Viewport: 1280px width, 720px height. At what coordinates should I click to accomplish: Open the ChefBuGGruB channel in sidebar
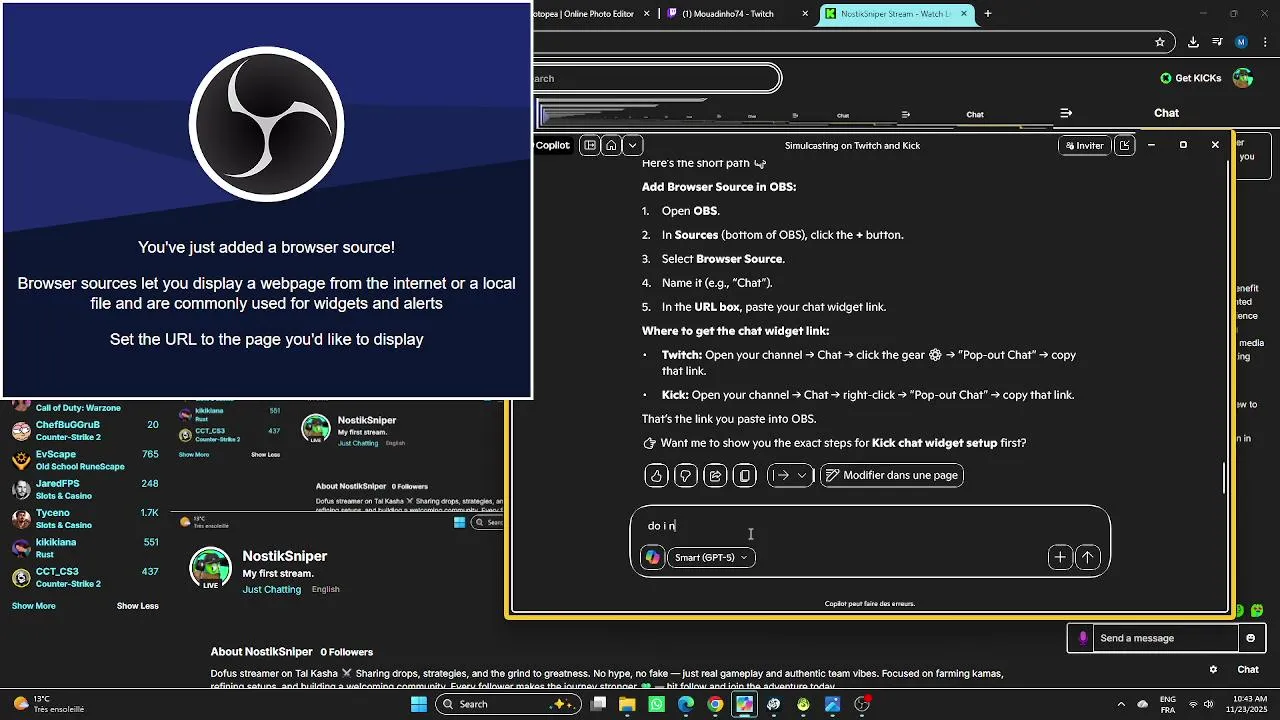[x=85, y=431]
